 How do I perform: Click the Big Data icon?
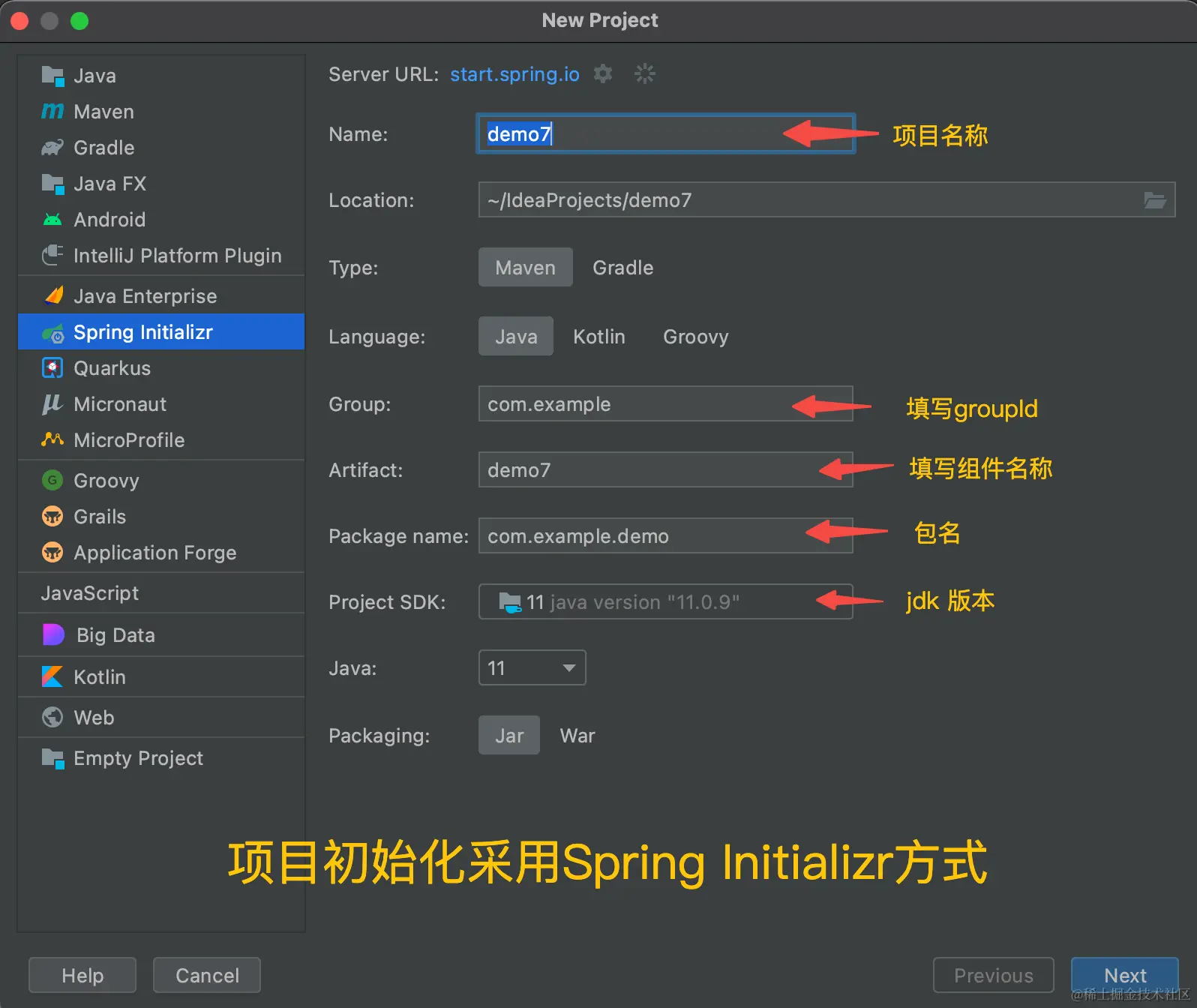click(53, 635)
